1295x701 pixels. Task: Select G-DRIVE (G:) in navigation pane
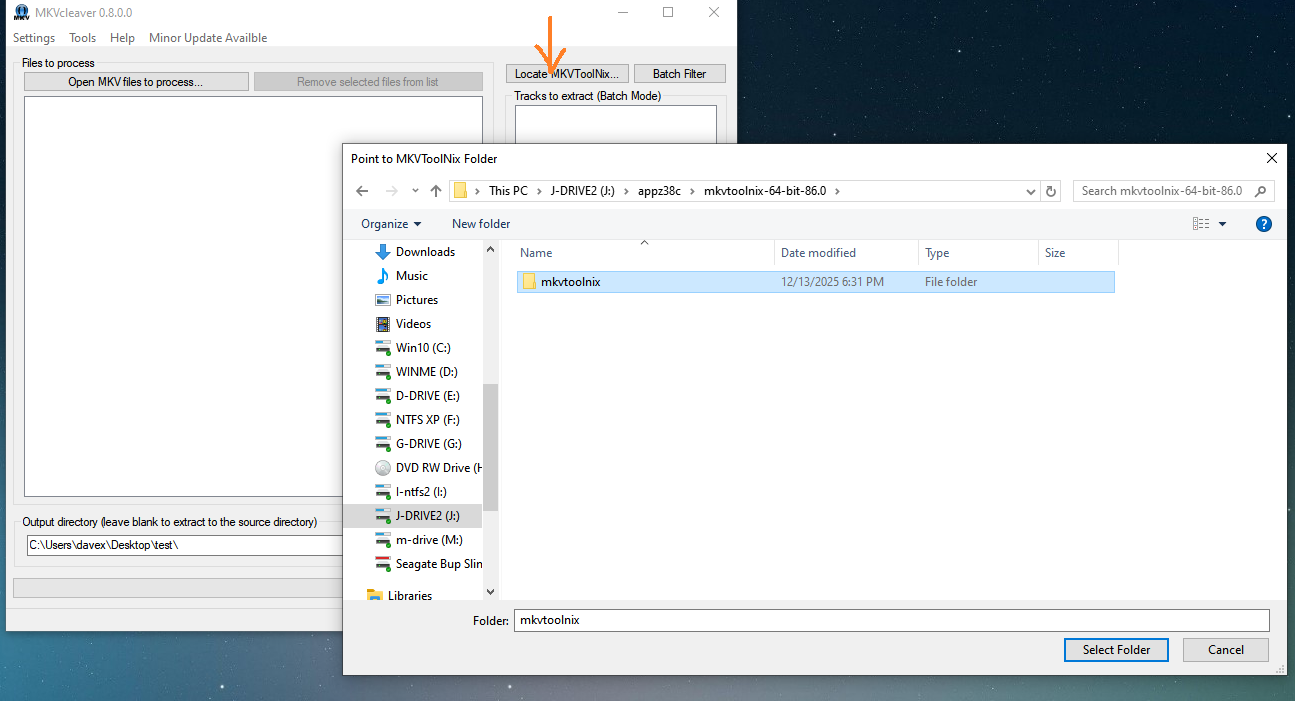pos(427,444)
